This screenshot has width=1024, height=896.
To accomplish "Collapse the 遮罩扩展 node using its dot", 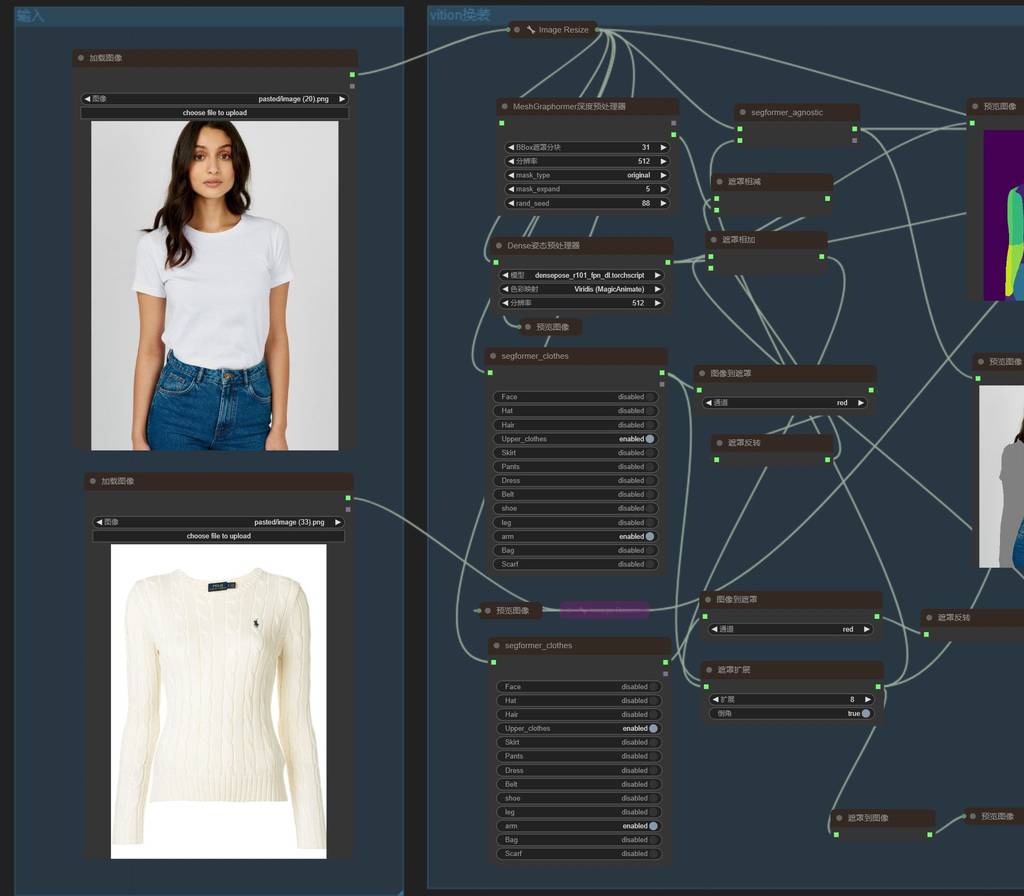I will (x=709, y=670).
